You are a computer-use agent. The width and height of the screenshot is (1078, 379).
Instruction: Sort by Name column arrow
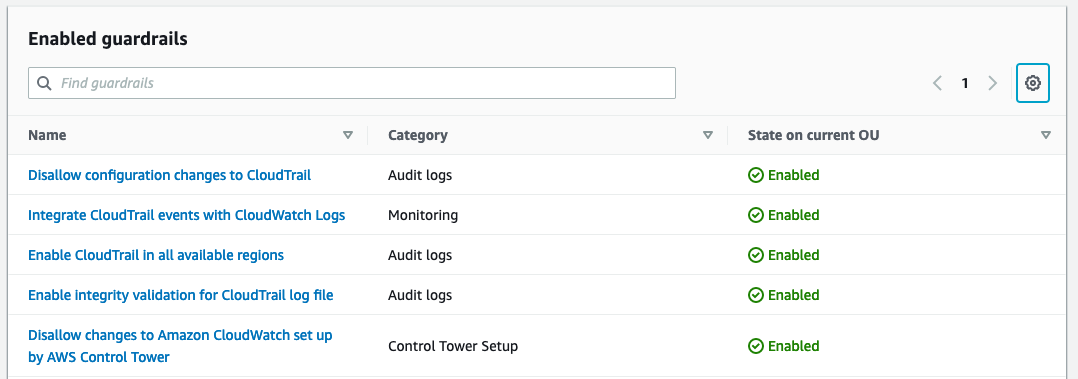tap(348, 136)
